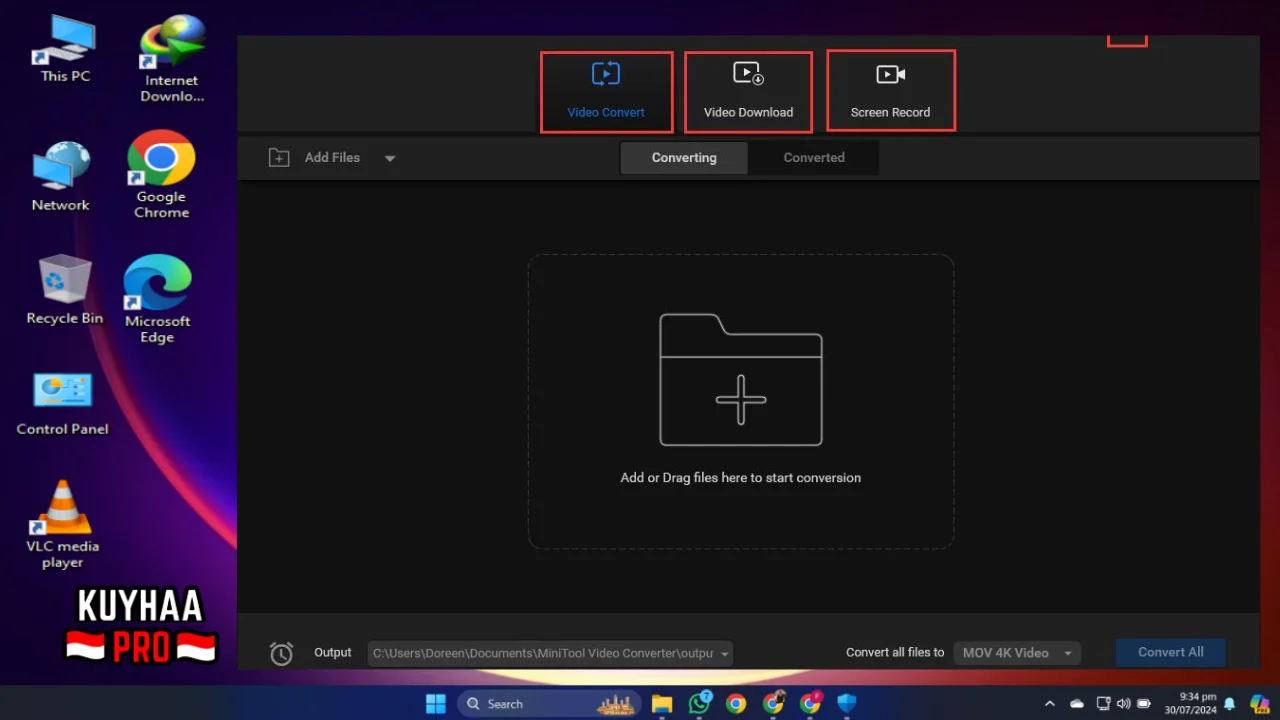Open the Screen Record module

coord(891,91)
